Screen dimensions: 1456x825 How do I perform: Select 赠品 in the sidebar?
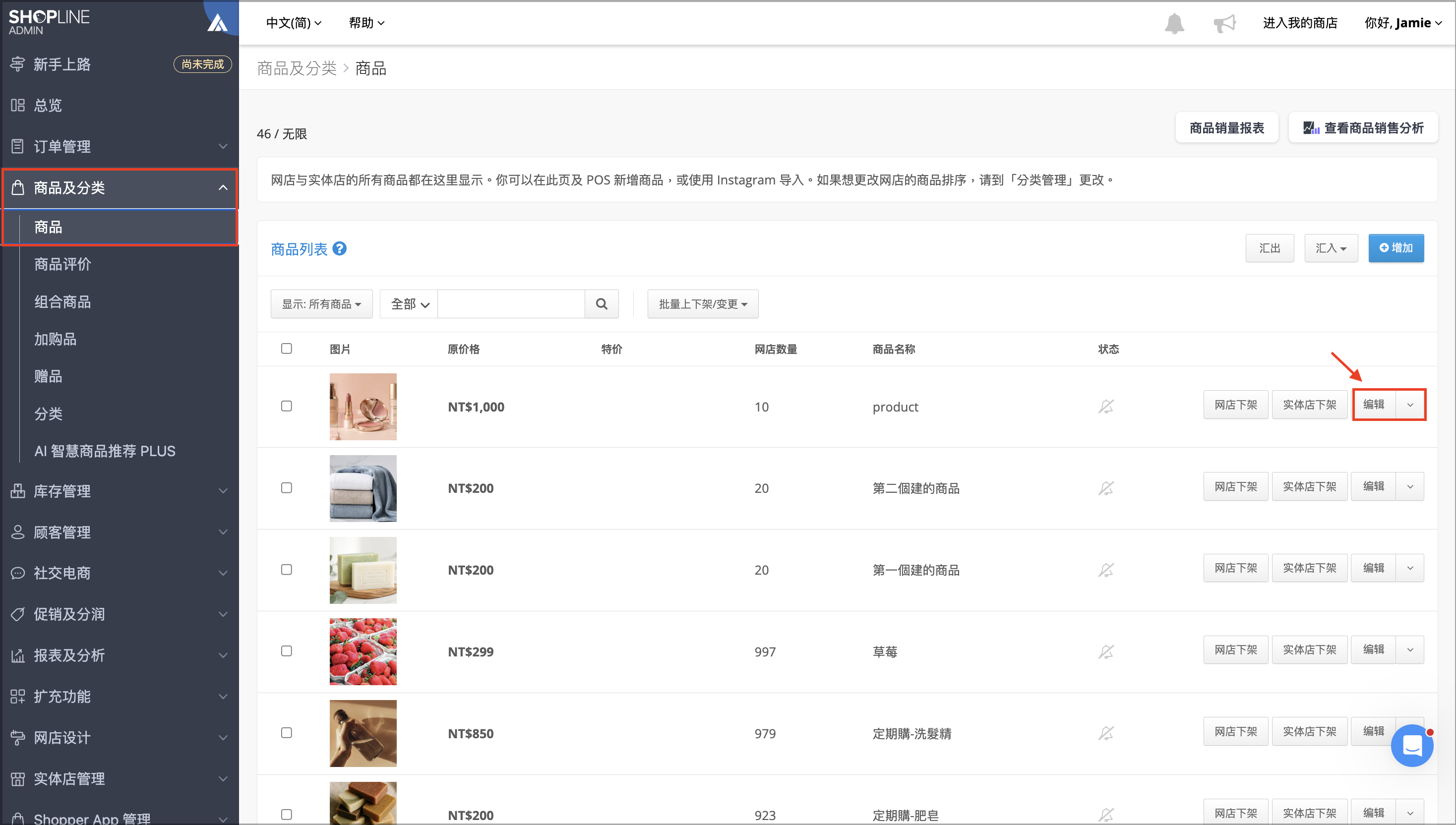(48, 376)
